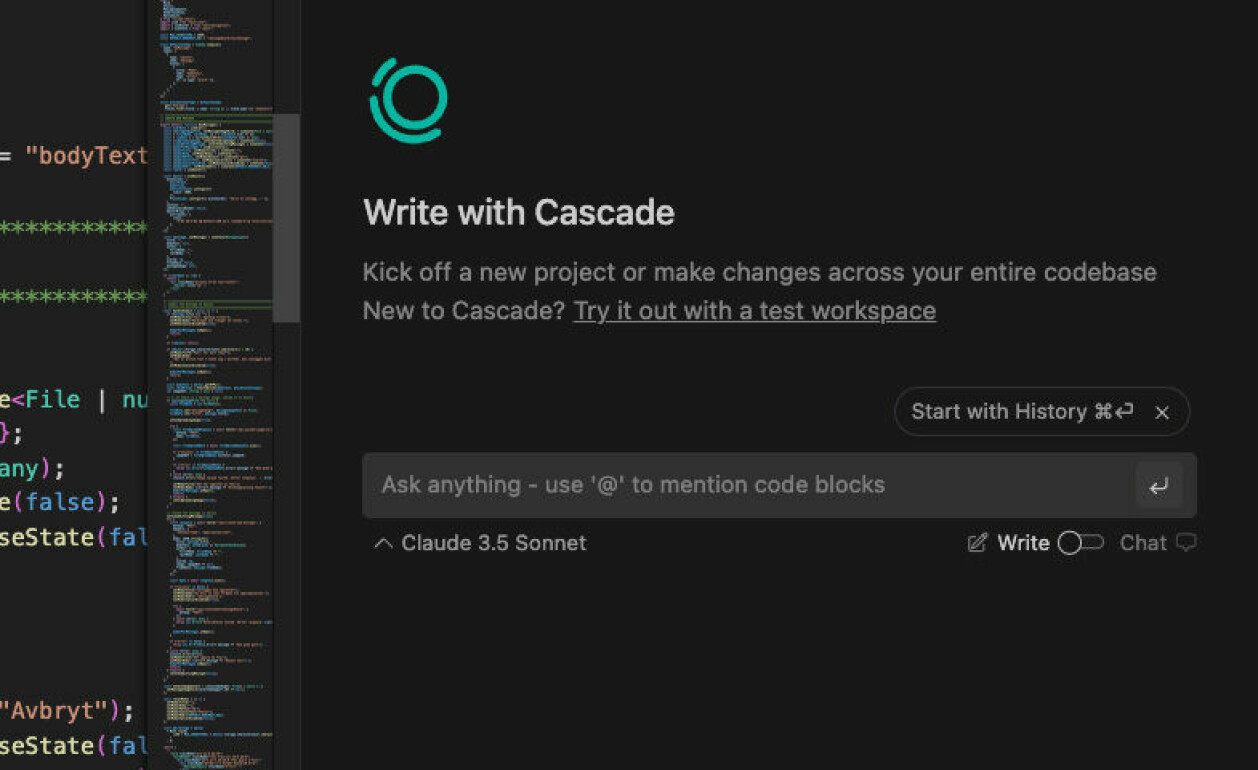Select Chat mode label
The height and width of the screenshot is (770, 1258).
1143,543
